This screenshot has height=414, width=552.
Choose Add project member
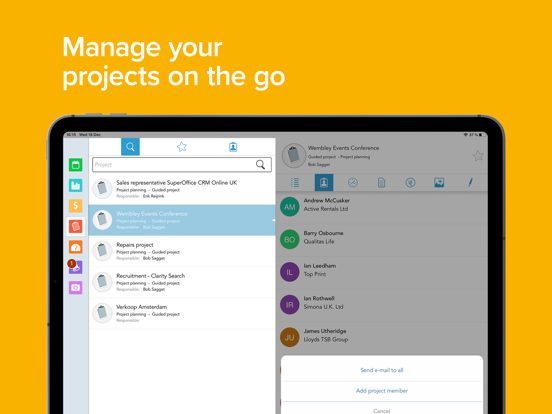pyautogui.click(x=382, y=391)
